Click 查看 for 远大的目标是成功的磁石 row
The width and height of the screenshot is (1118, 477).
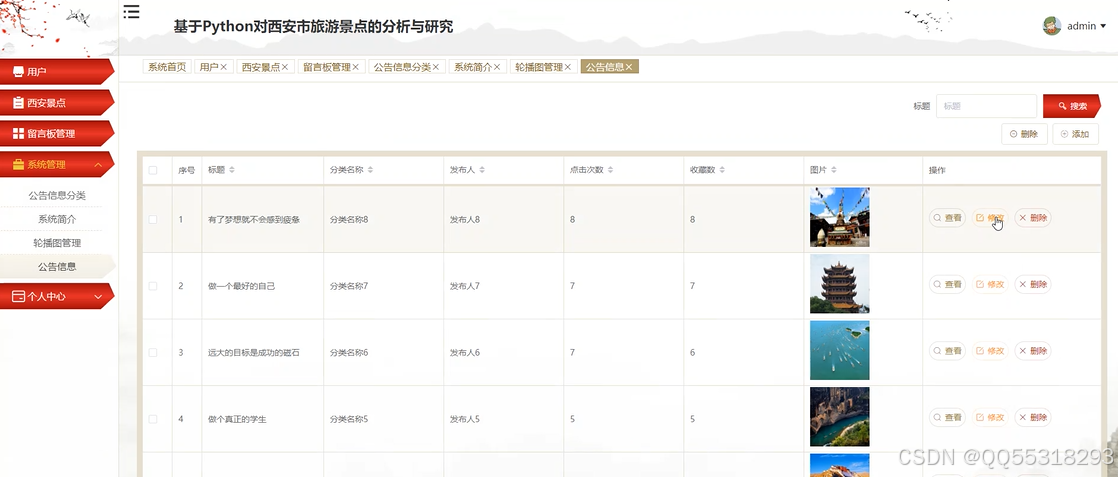(948, 351)
